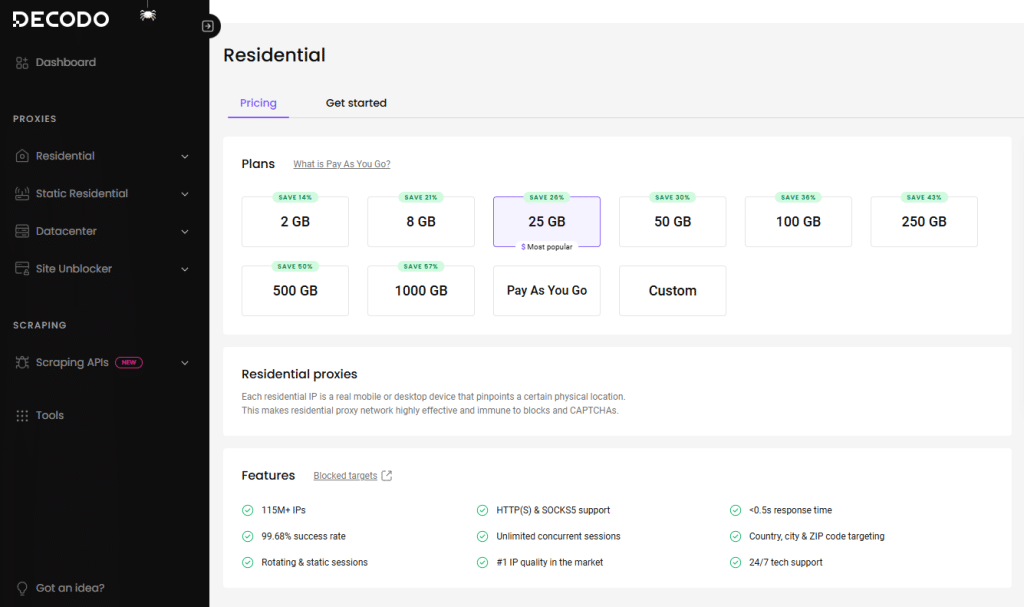Viewport: 1024px width, 607px height.
Task: Click the Static Residential sidebar icon
Action: (22, 193)
